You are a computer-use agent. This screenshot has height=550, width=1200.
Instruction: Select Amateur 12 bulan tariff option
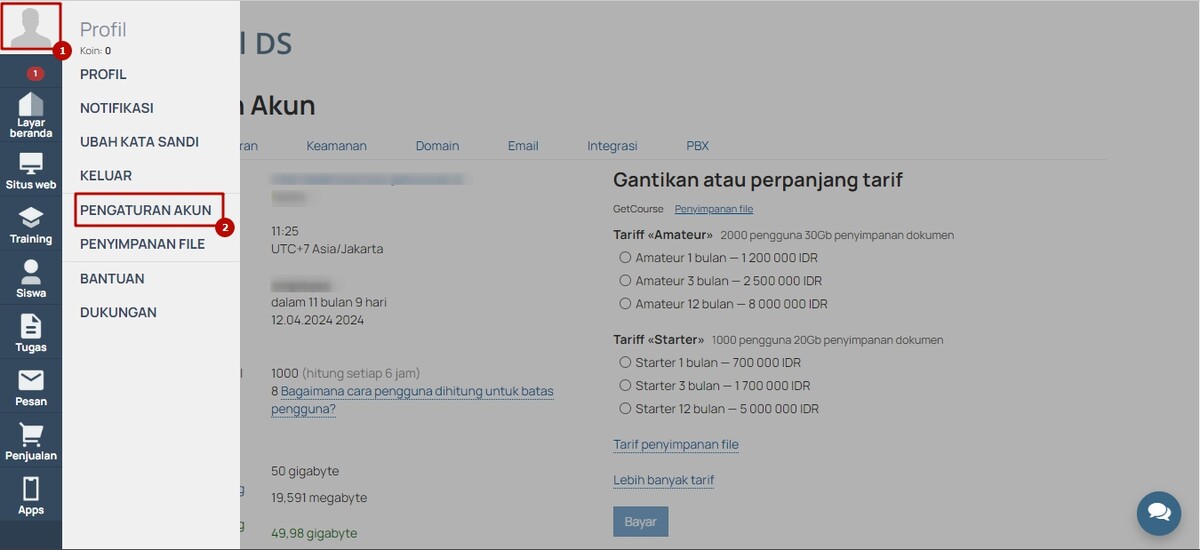point(626,304)
